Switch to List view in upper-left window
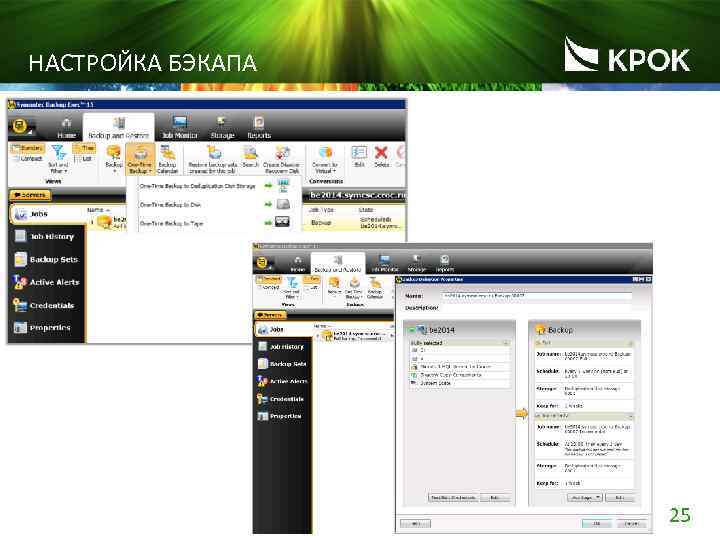The height and width of the screenshot is (540, 720). pyautogui.click(x=83, y=159)
